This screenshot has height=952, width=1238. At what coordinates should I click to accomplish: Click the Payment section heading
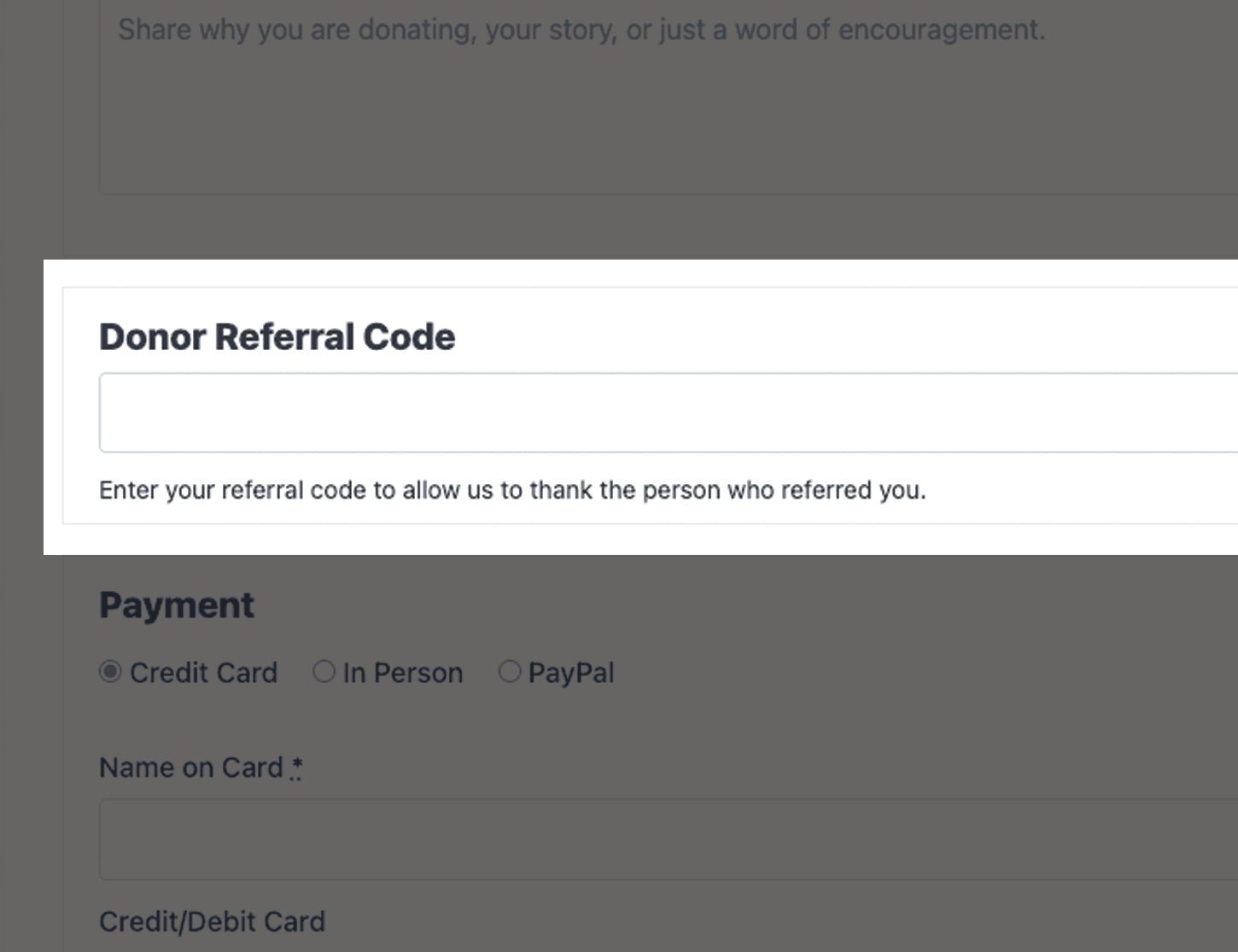pyautogui.click(x=177, y=605)
